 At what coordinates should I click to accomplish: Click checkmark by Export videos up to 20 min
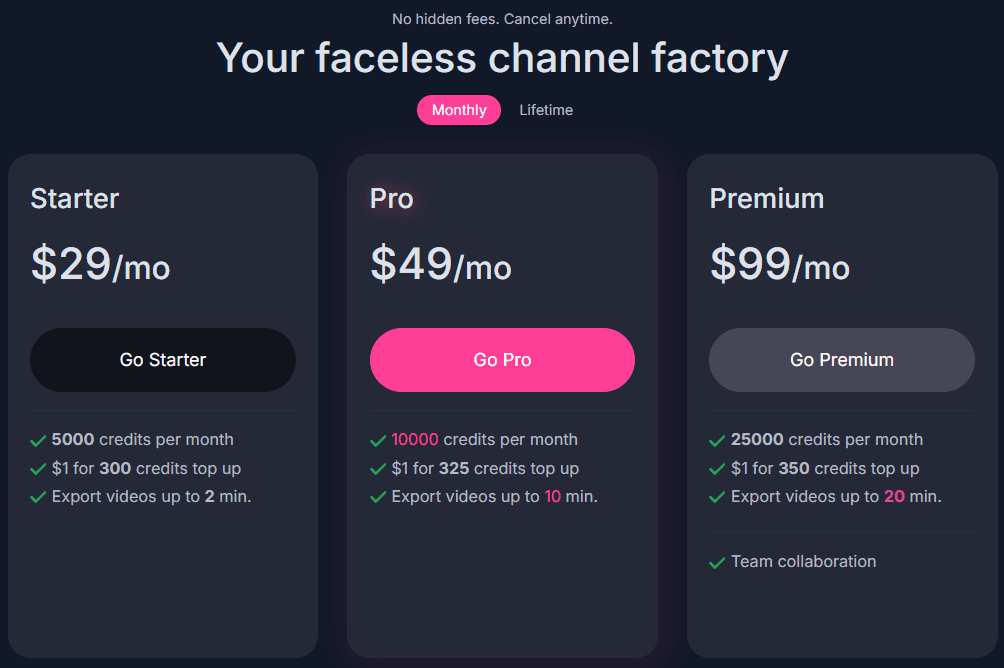[717, 497]
